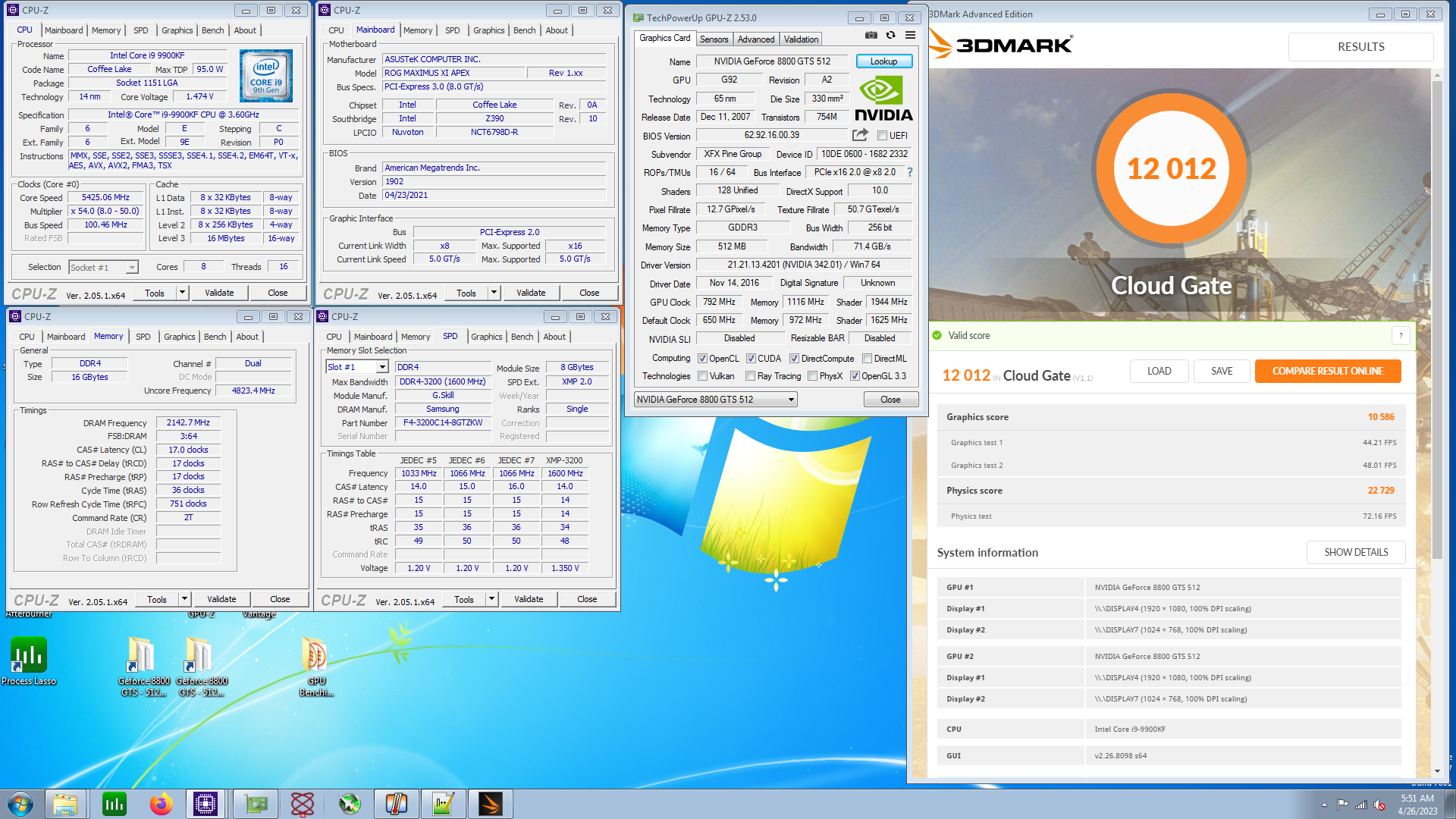The image size is (1456, 819).
Task: Open the Socket #1 selection dropdown
Action: 103,268
